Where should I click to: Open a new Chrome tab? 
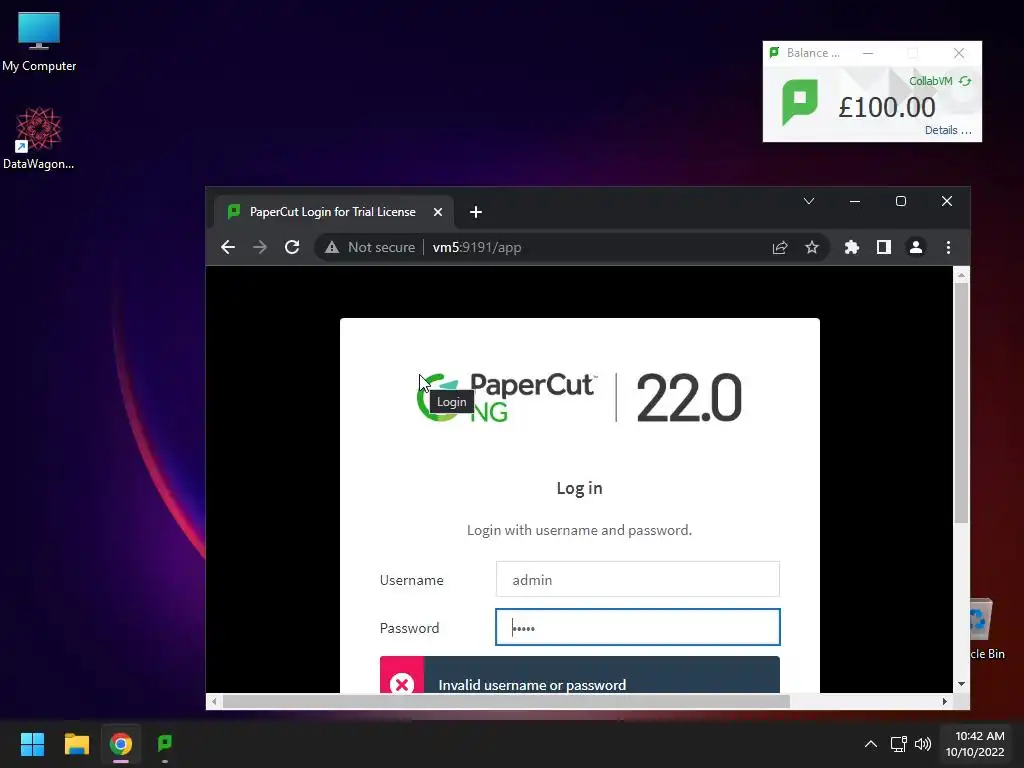pyautogui.click(x=475, y=212)
